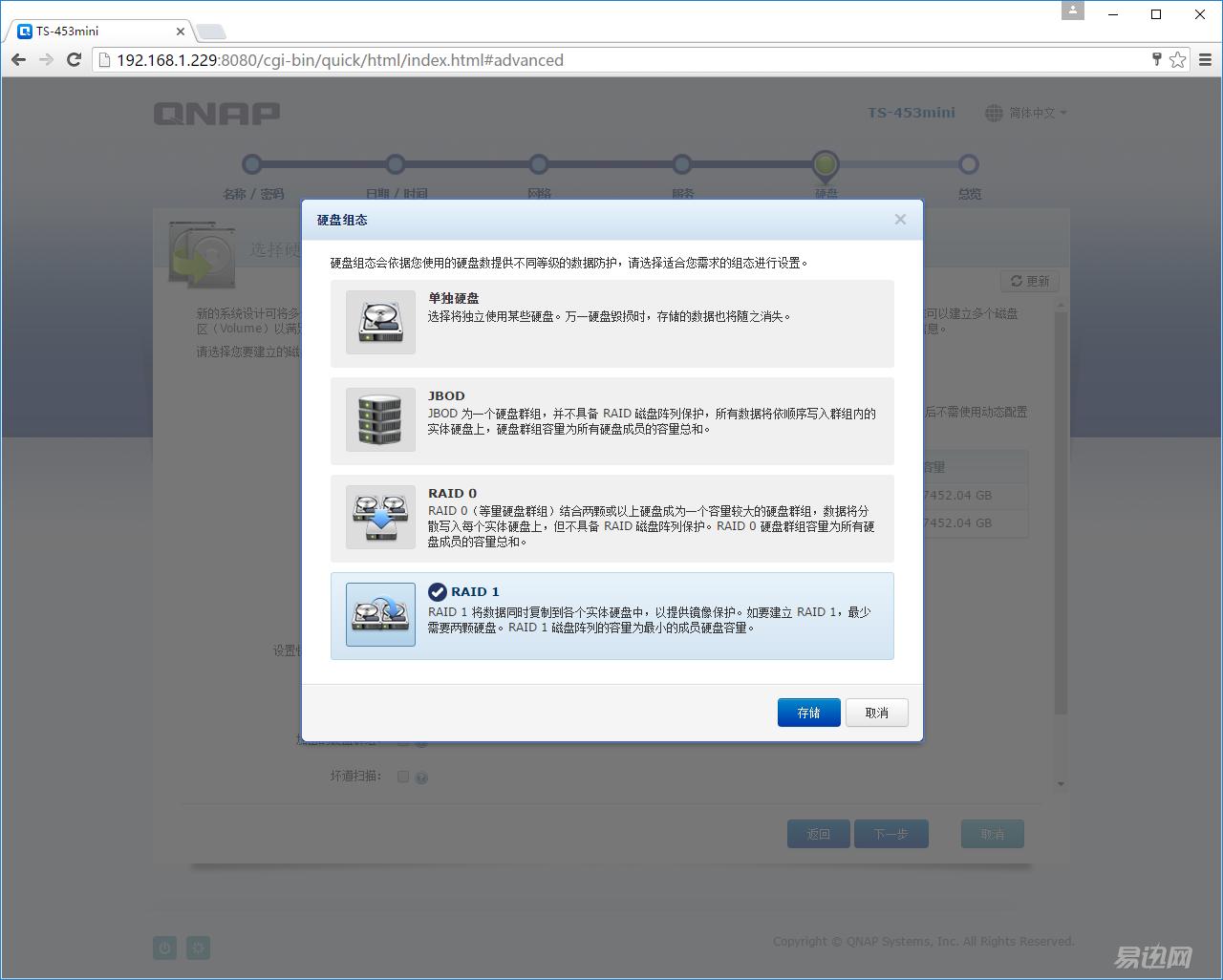Select the RAID 1 option title
This screenshot has width=1223, height=980.
pos(476,591)
